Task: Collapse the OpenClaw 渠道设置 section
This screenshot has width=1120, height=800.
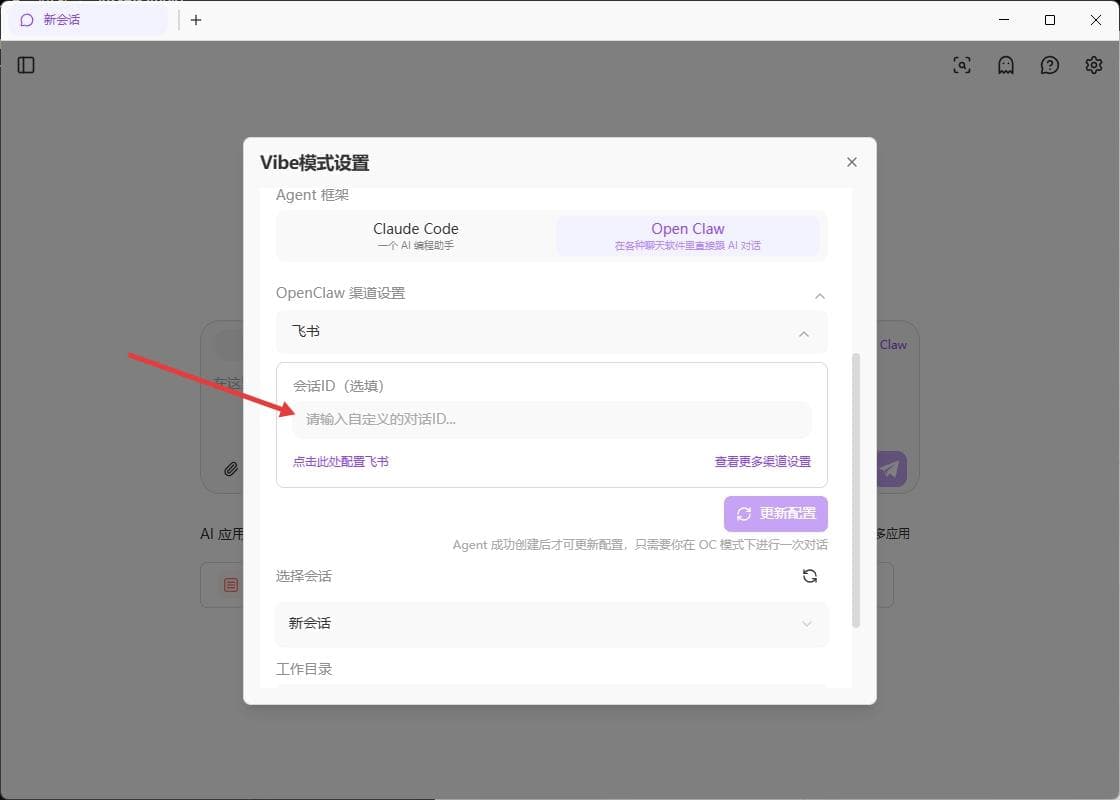Action: 820,295
